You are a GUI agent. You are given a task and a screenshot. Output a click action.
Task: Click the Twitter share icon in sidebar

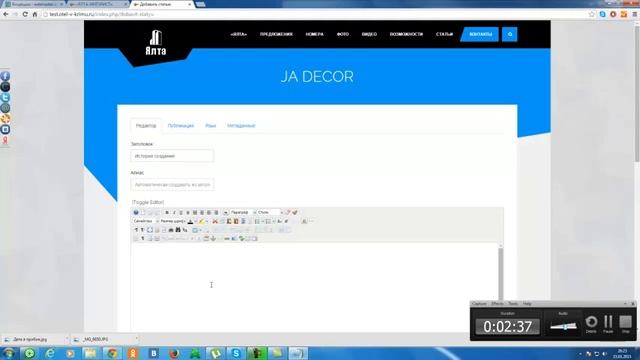tap(5, 98)
